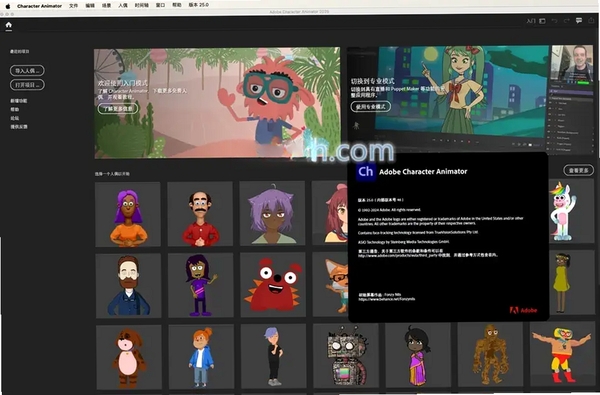Click the 使用专业模式 button
600x395 pixels.
coord(370,106)
